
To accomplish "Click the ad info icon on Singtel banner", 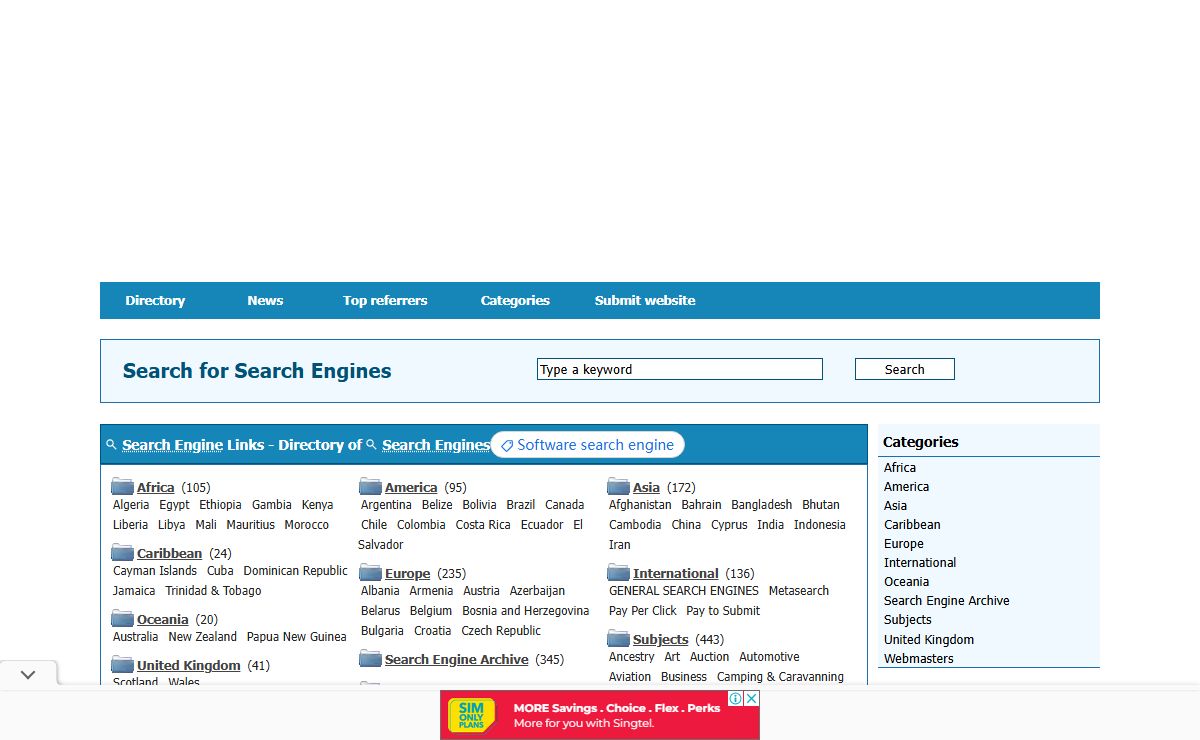I will click(x=737, y=698).
